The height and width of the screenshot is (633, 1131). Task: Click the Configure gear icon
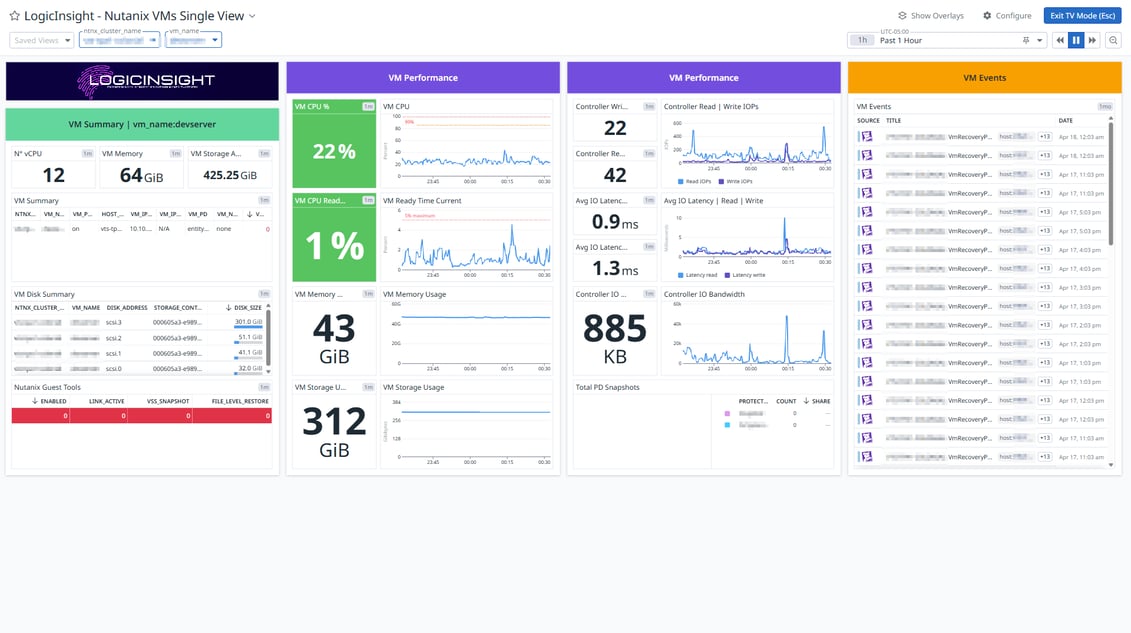click(987, 16)
